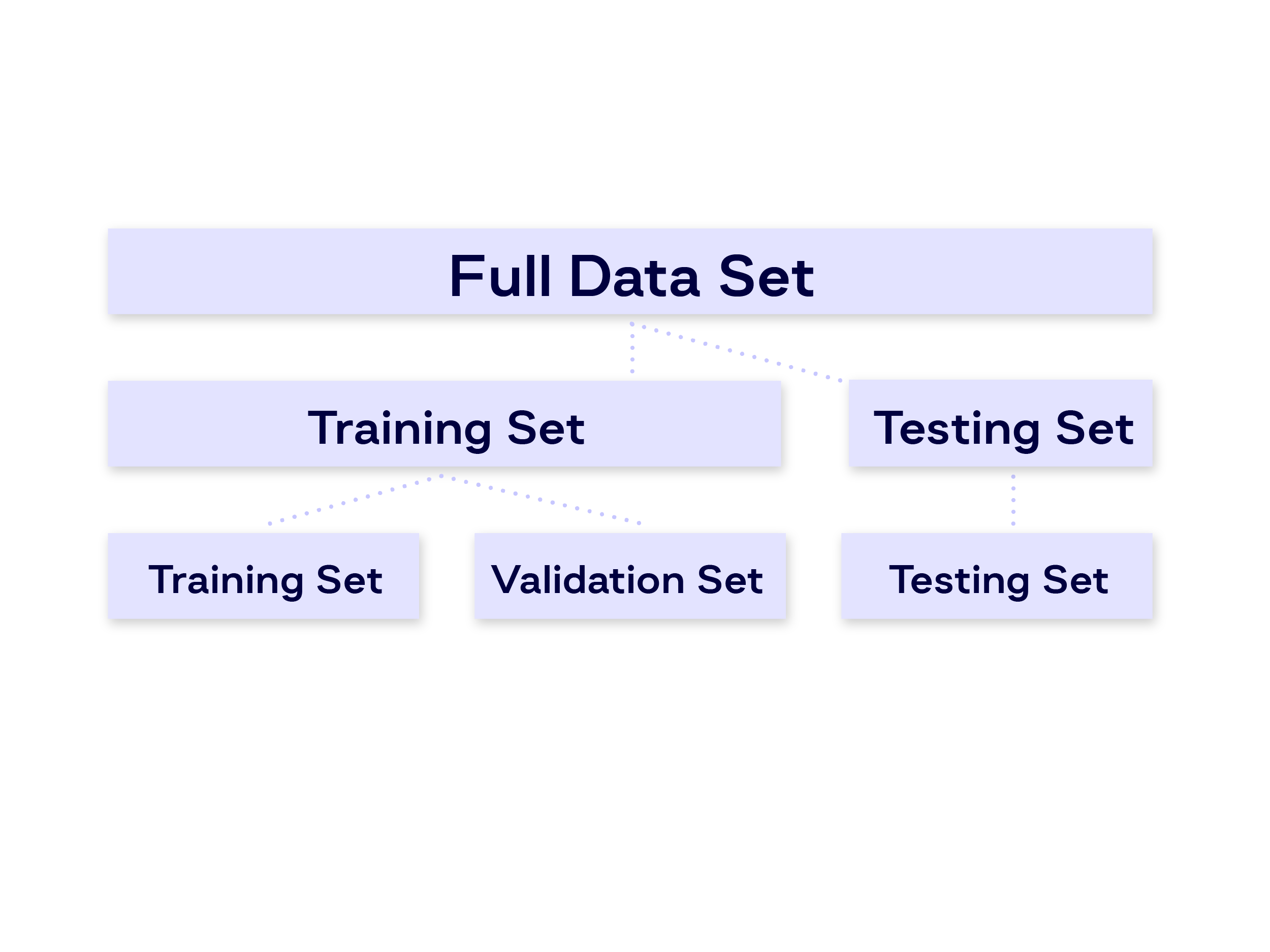The image size is (1270, 952).
Task: Click the Validation Set box
Action: [x=630, y=576]
